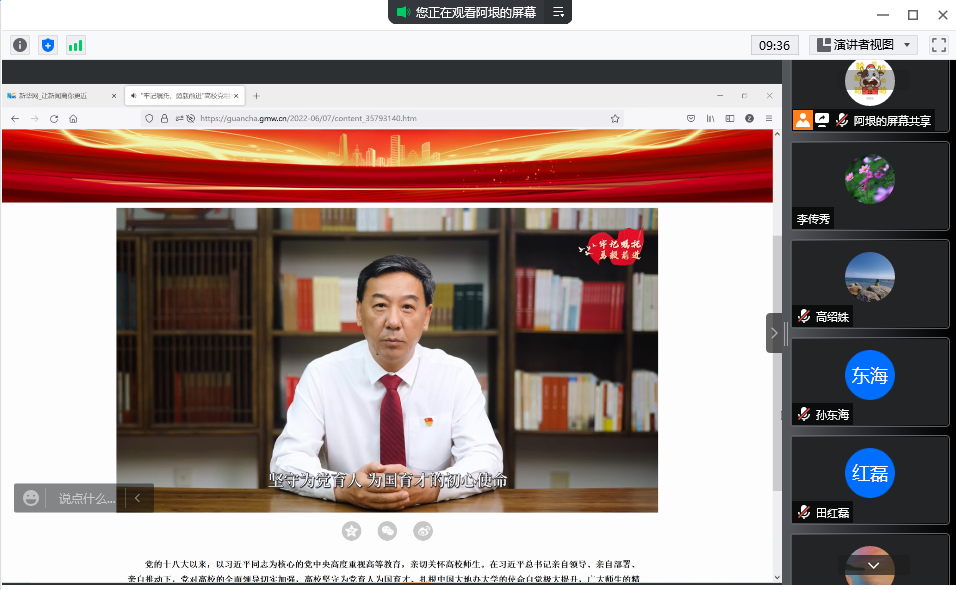Collapse the chat bar with the arrow

[138, 498]
